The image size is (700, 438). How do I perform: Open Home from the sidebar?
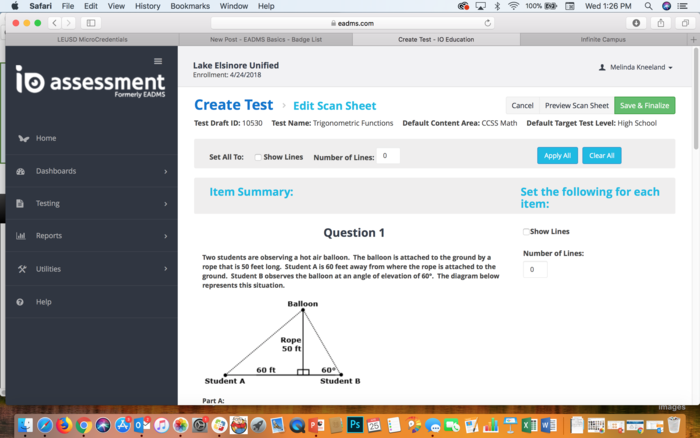coord(46,138)
